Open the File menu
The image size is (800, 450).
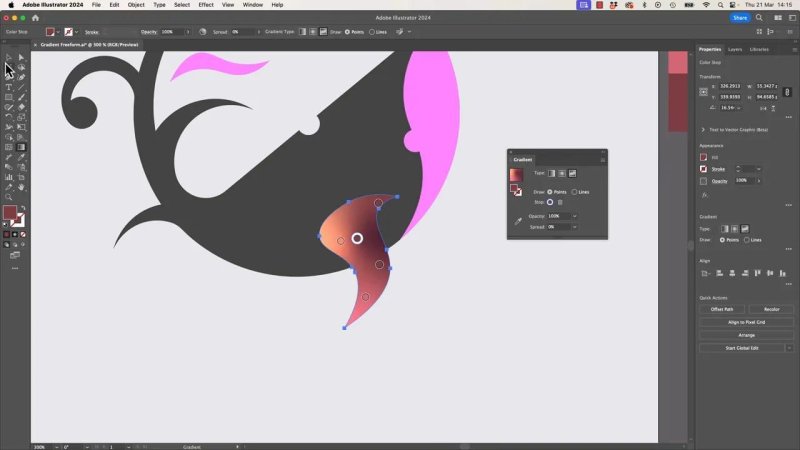[96, 5]
